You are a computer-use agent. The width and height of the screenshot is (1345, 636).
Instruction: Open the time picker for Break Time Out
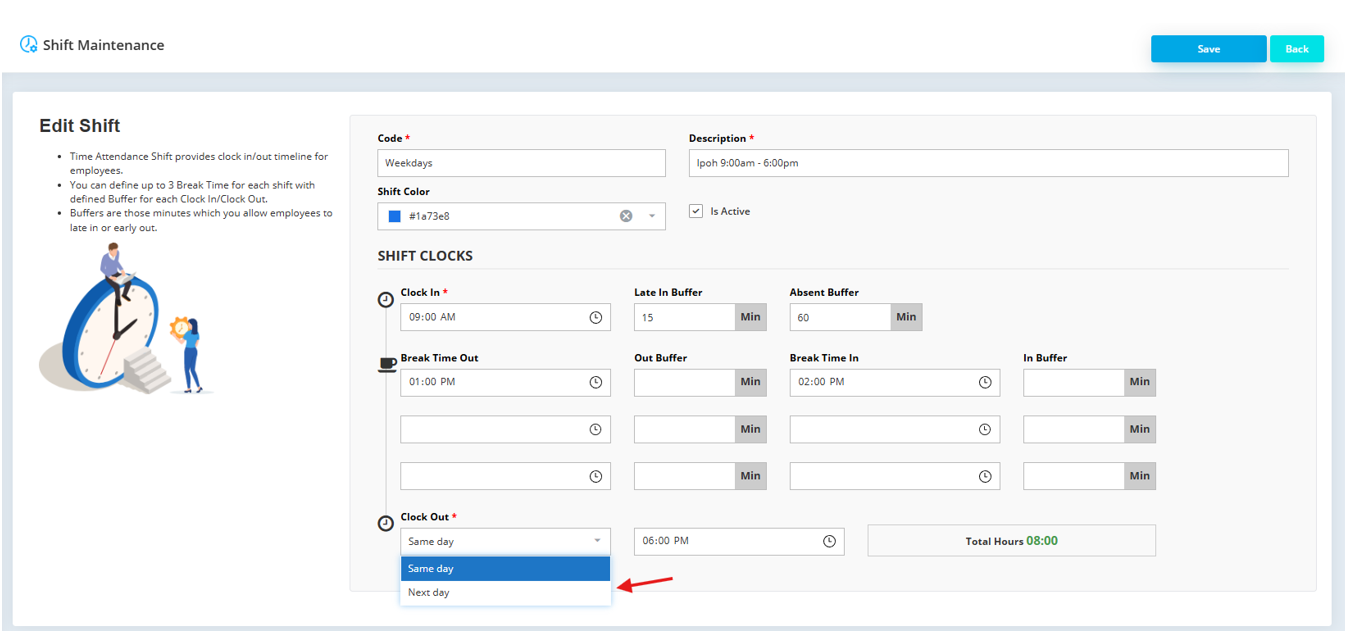pos(597,382)
